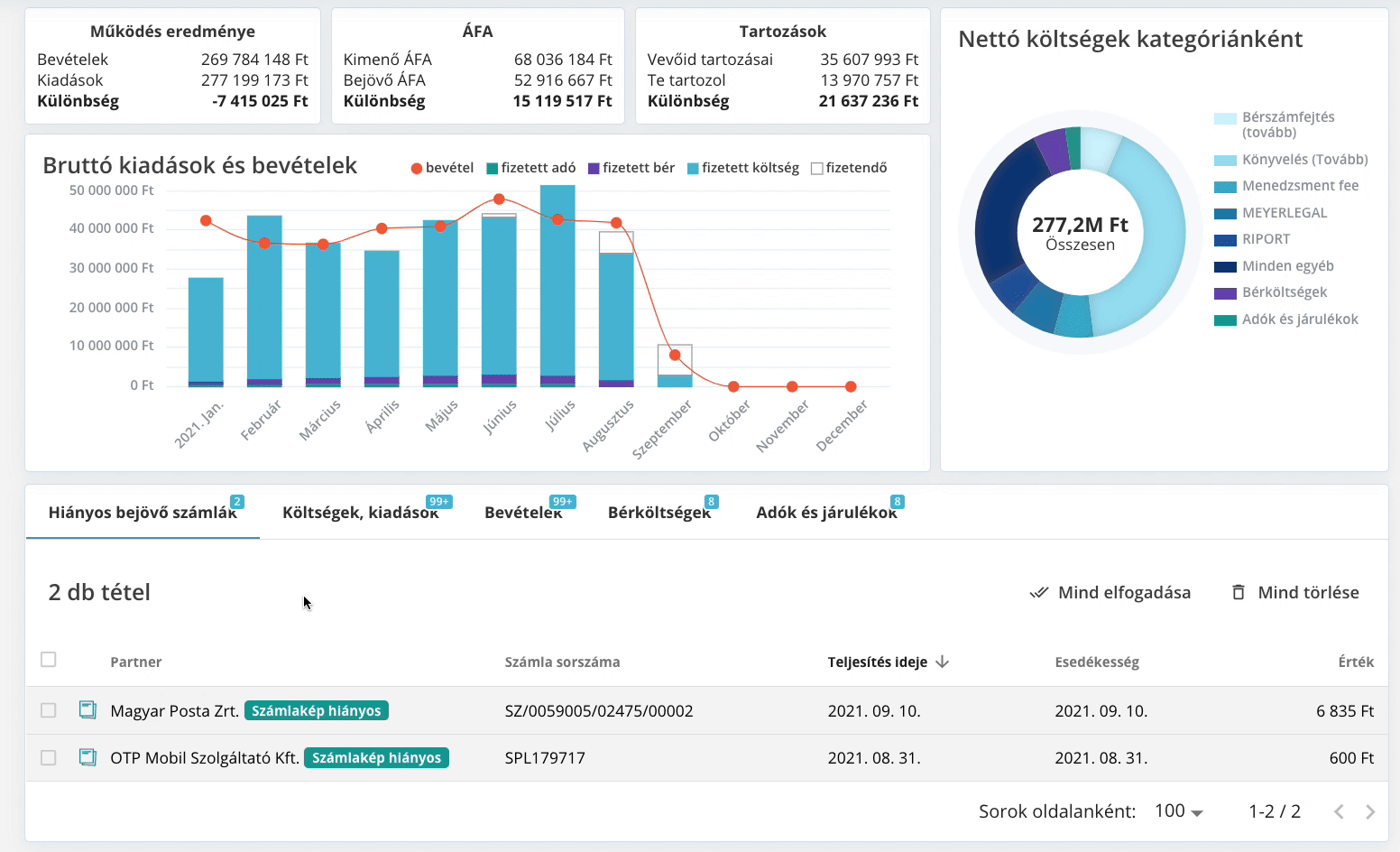Click Számlakép hiányos tag on OTP Mobil row
1400x852 pixels.
(x=376, y=757)
